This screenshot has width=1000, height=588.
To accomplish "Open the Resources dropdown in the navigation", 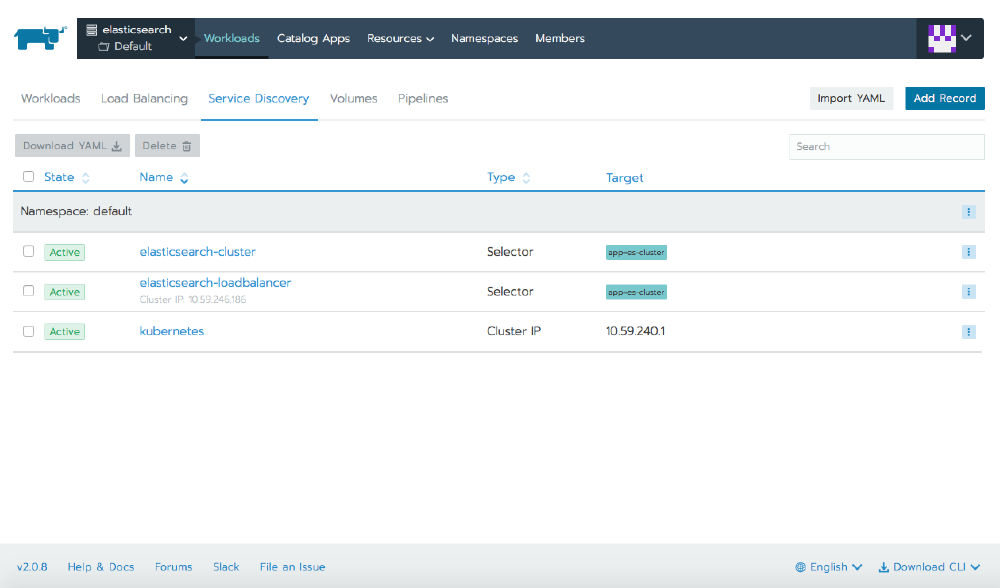I will click(400, 37).
